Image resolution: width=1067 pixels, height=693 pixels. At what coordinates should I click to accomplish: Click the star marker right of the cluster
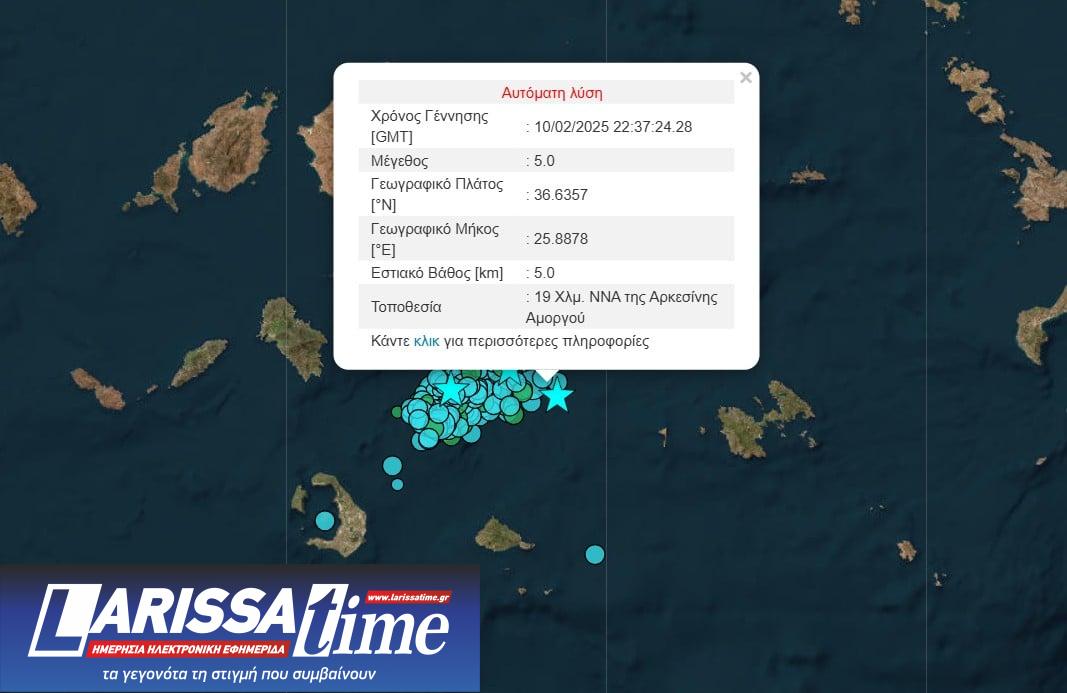coord(557,397)
